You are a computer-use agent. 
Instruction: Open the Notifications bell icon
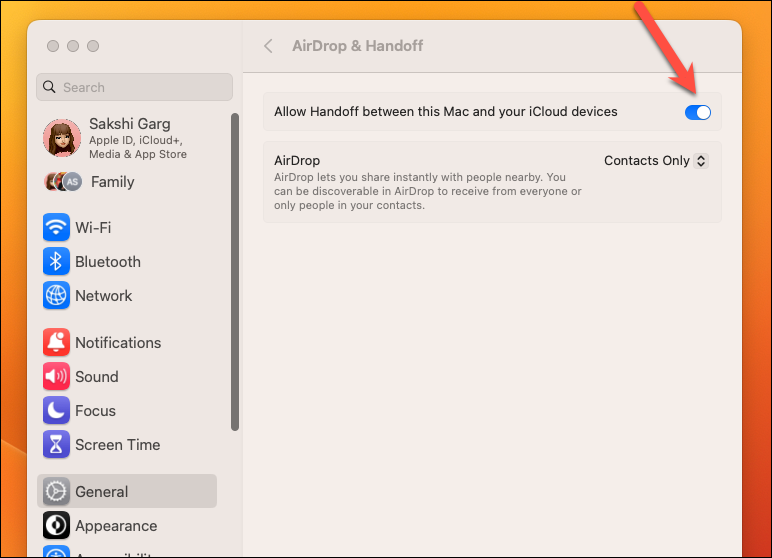pos(56,342)
